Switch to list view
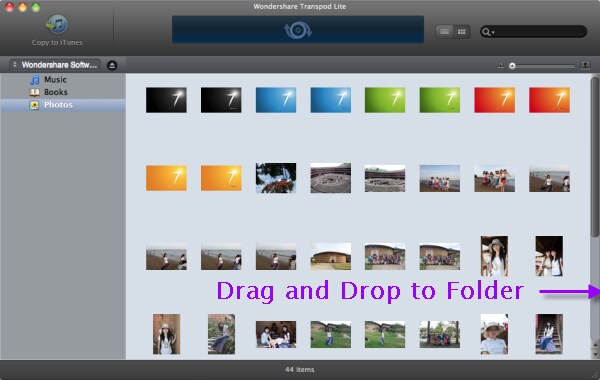600x380 pixels. pos(444,32)
